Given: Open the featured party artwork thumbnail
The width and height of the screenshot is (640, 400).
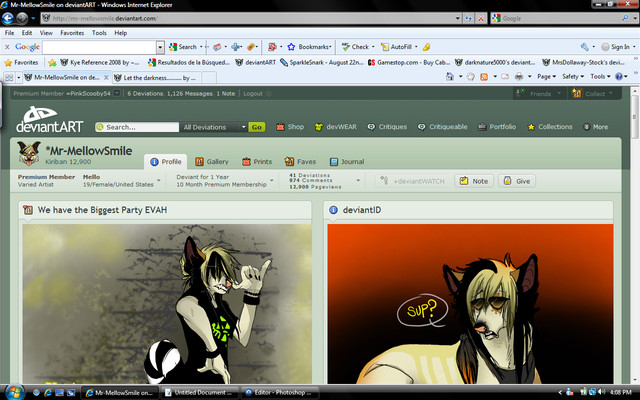Looking at the screenshot, I should (x=167, y=304).
